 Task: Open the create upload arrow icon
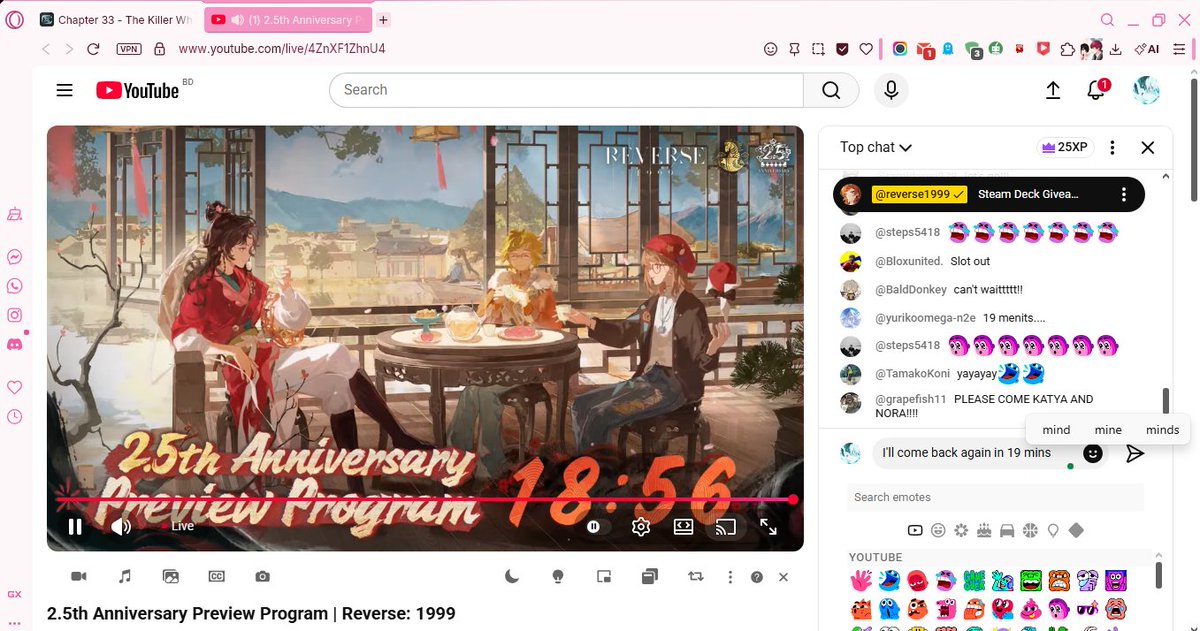pyautogui.click(x=1053, y=90)
